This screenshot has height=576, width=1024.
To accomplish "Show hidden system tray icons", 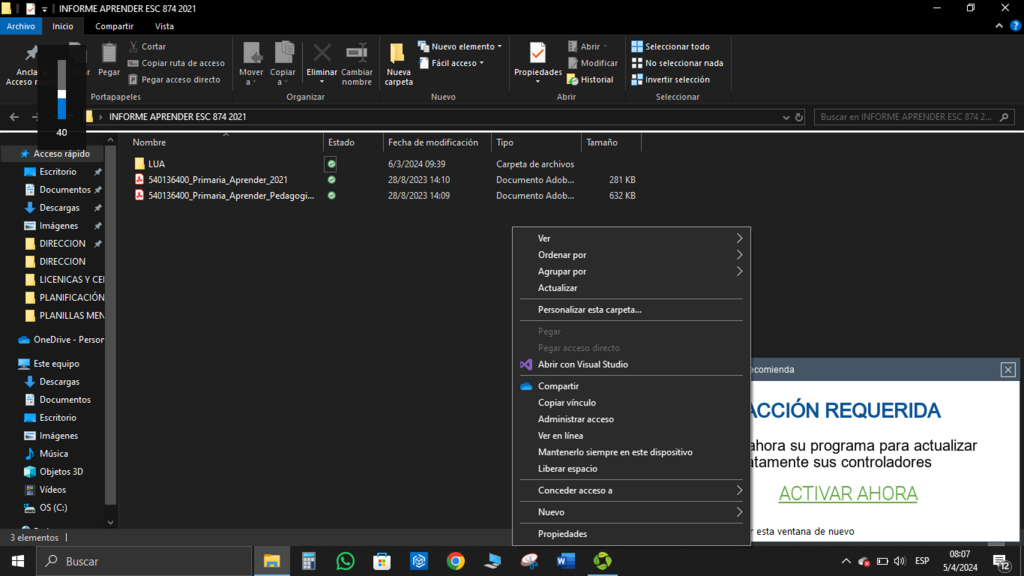I will [x=846, y=561].
